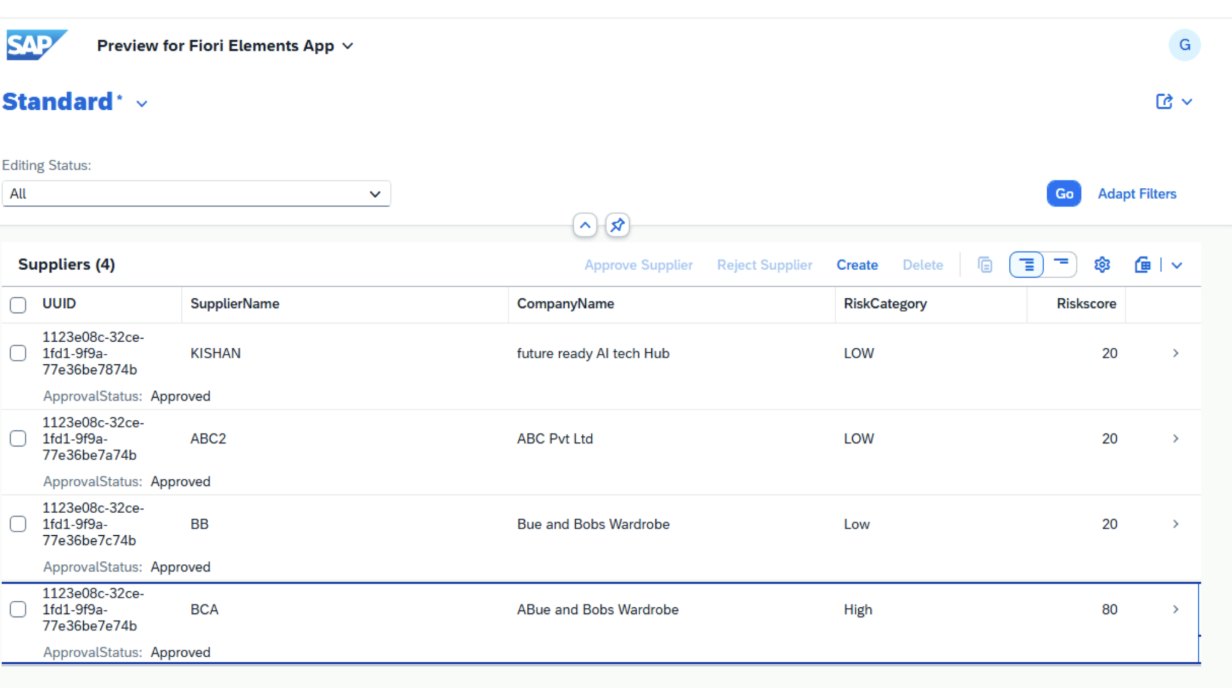Image resolution: width=1232 pixels, height=688 pixels.
Task: Click the UUID column header
Action: (x=59, y=304)
